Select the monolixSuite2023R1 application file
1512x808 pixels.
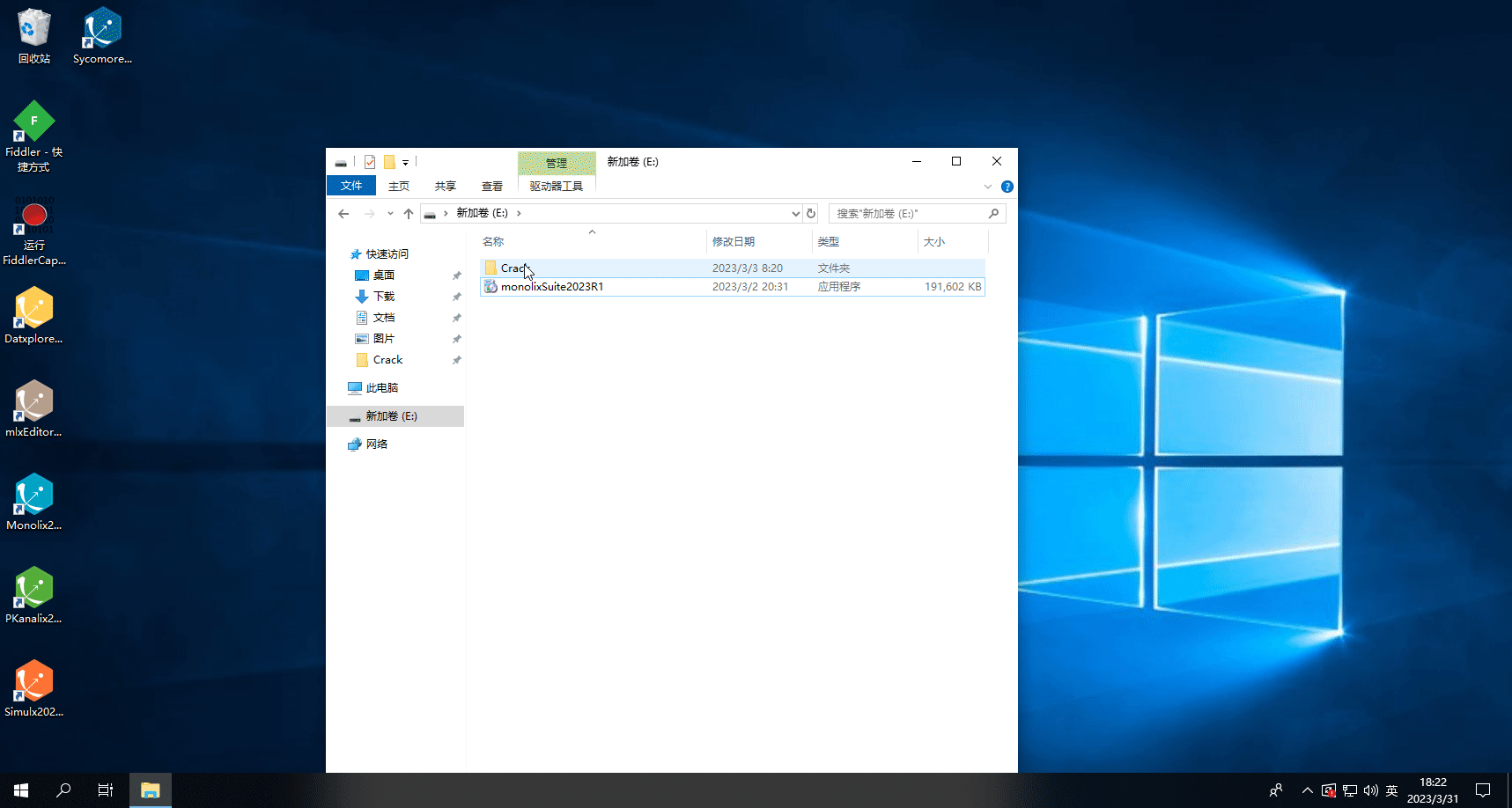733,287
